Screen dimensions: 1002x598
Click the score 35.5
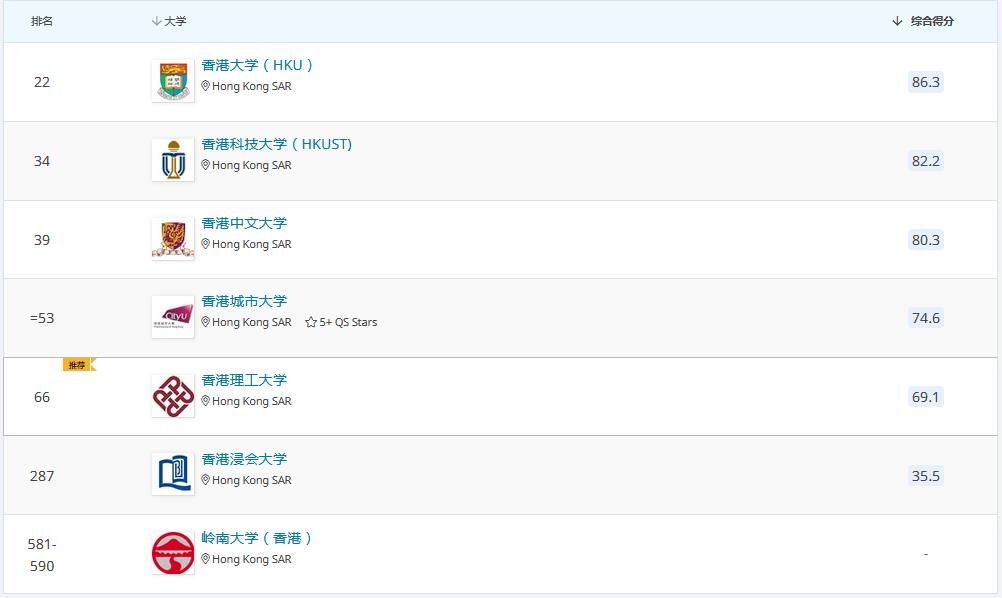[926, 476]
